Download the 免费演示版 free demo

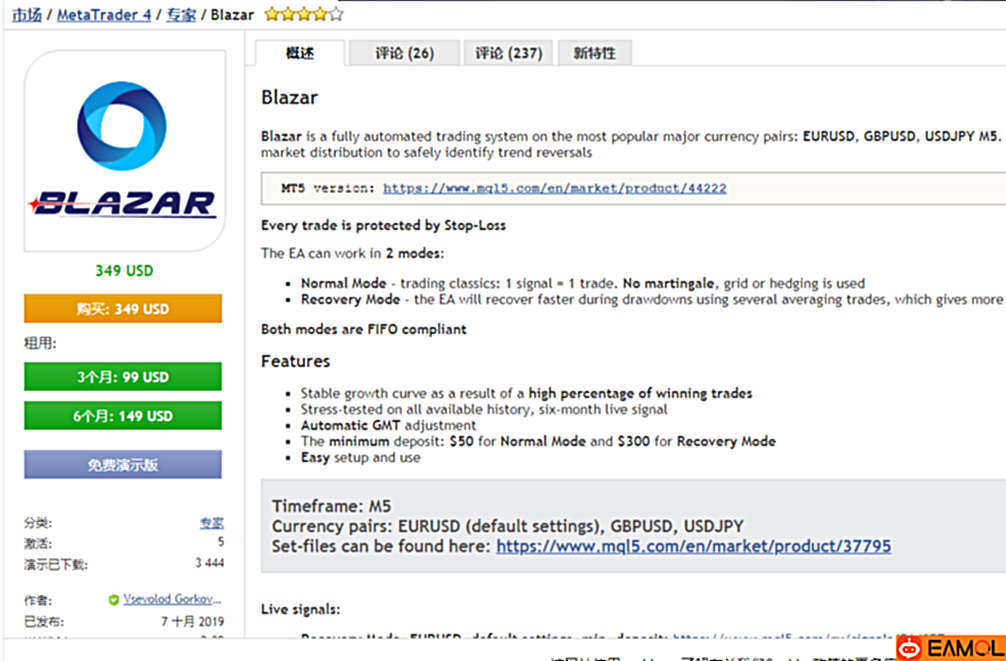pos(123,465)
